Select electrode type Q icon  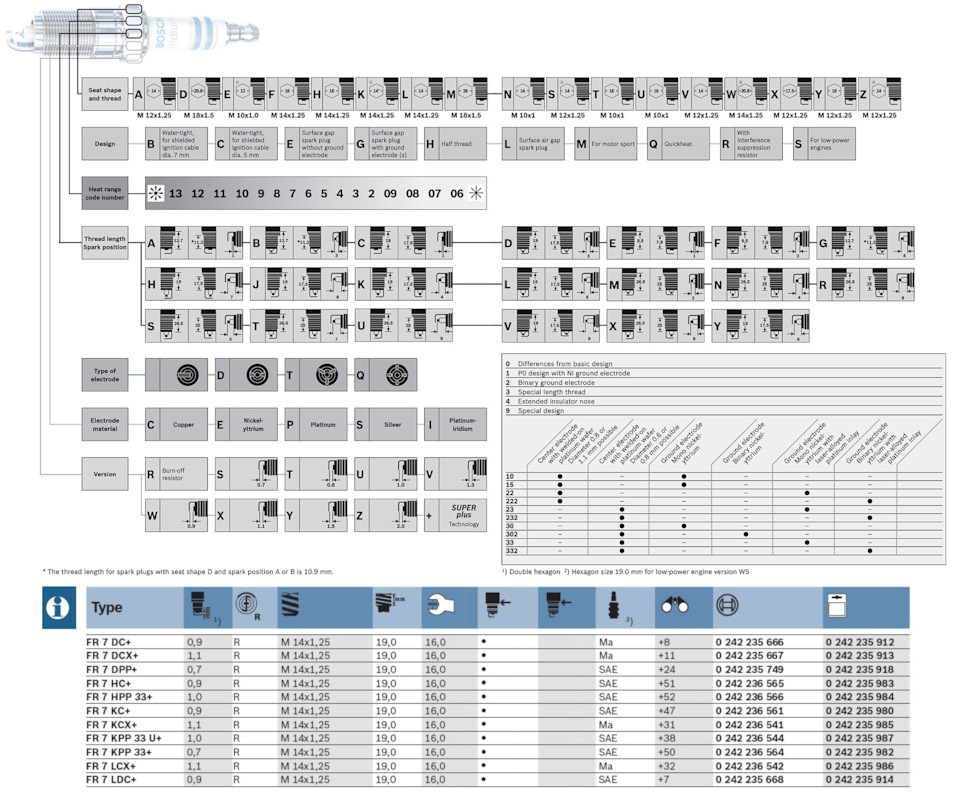tap(397, 375)
